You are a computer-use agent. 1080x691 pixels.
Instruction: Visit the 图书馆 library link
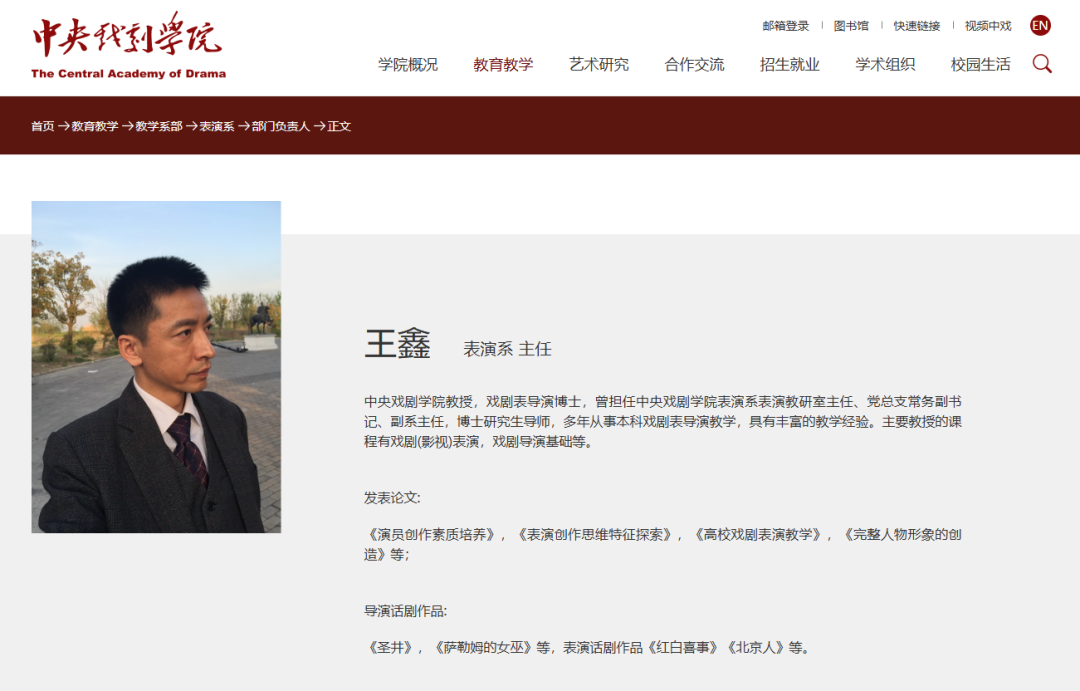click(x=854, y=24)
